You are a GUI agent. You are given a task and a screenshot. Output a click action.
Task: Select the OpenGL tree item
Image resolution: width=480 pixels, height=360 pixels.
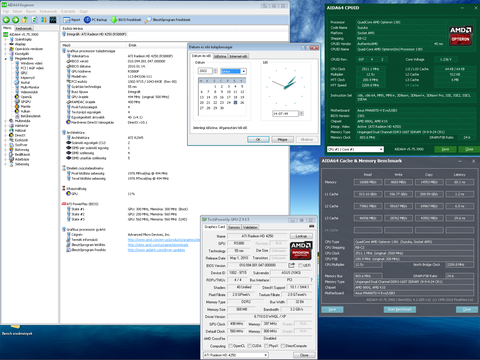(23, 97)
